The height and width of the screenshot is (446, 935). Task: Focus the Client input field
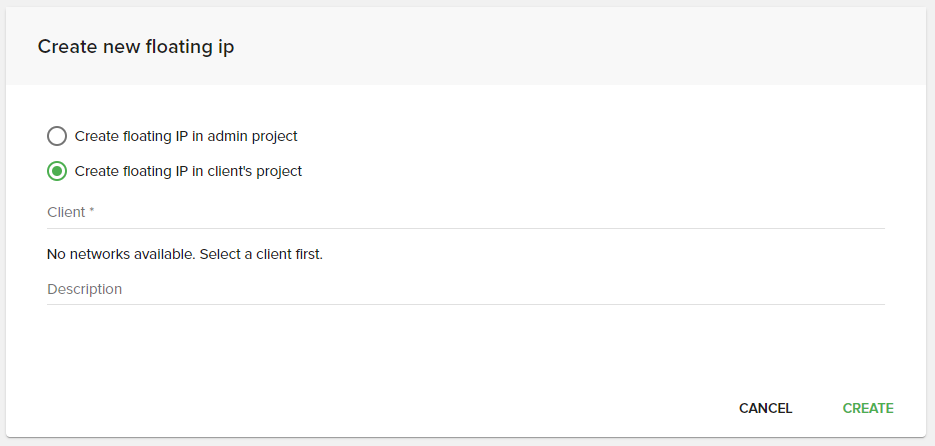click(466, 213)
